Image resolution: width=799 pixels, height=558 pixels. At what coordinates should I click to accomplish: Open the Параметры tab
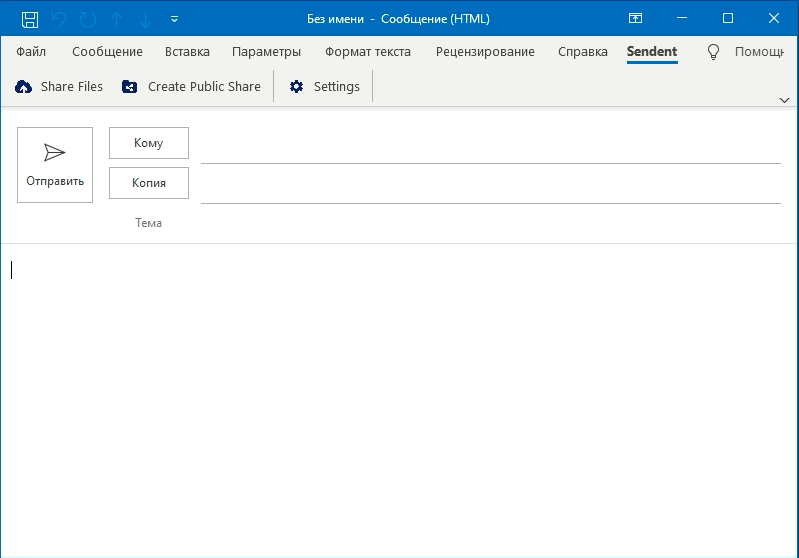point(266,51)
